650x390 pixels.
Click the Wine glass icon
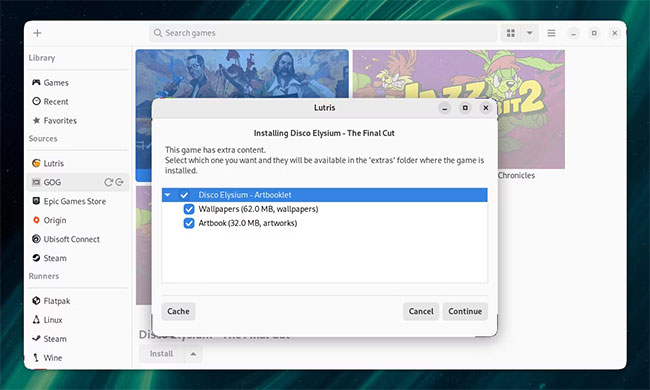point(36,357)
